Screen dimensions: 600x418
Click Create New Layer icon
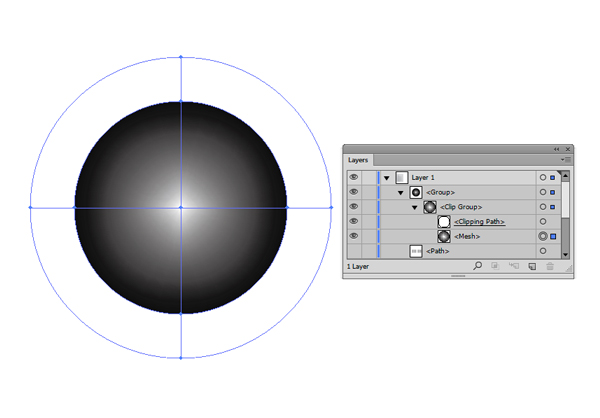coord(532,266)
